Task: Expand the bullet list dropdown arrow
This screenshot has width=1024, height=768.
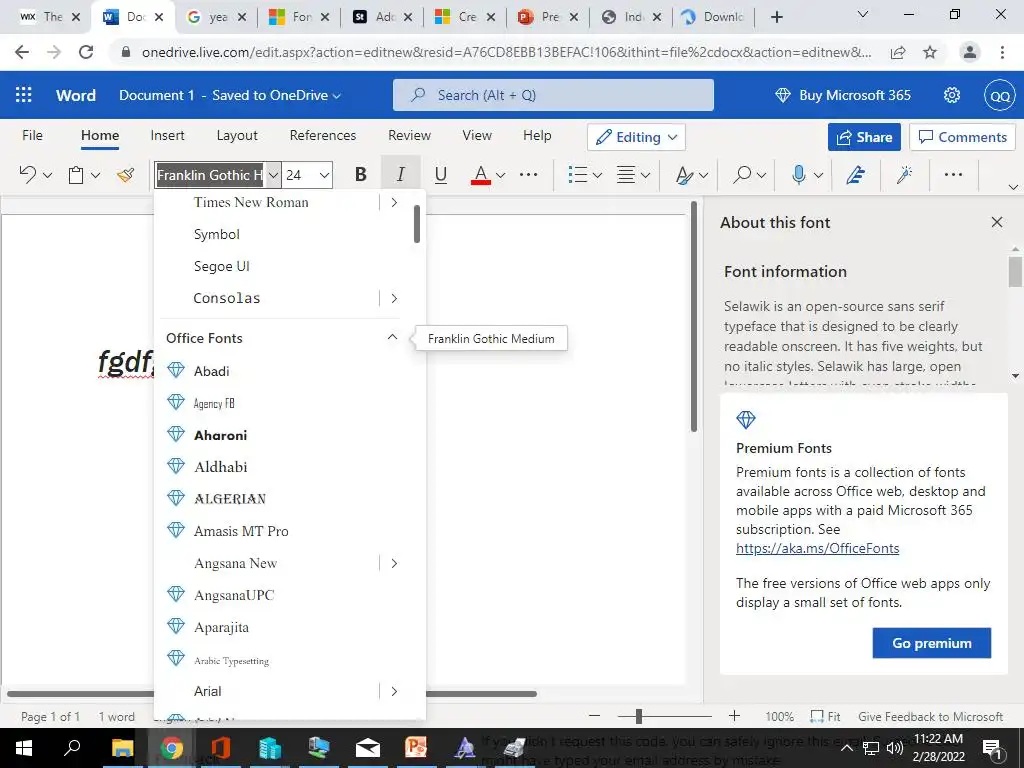Action: click(597, 175)
